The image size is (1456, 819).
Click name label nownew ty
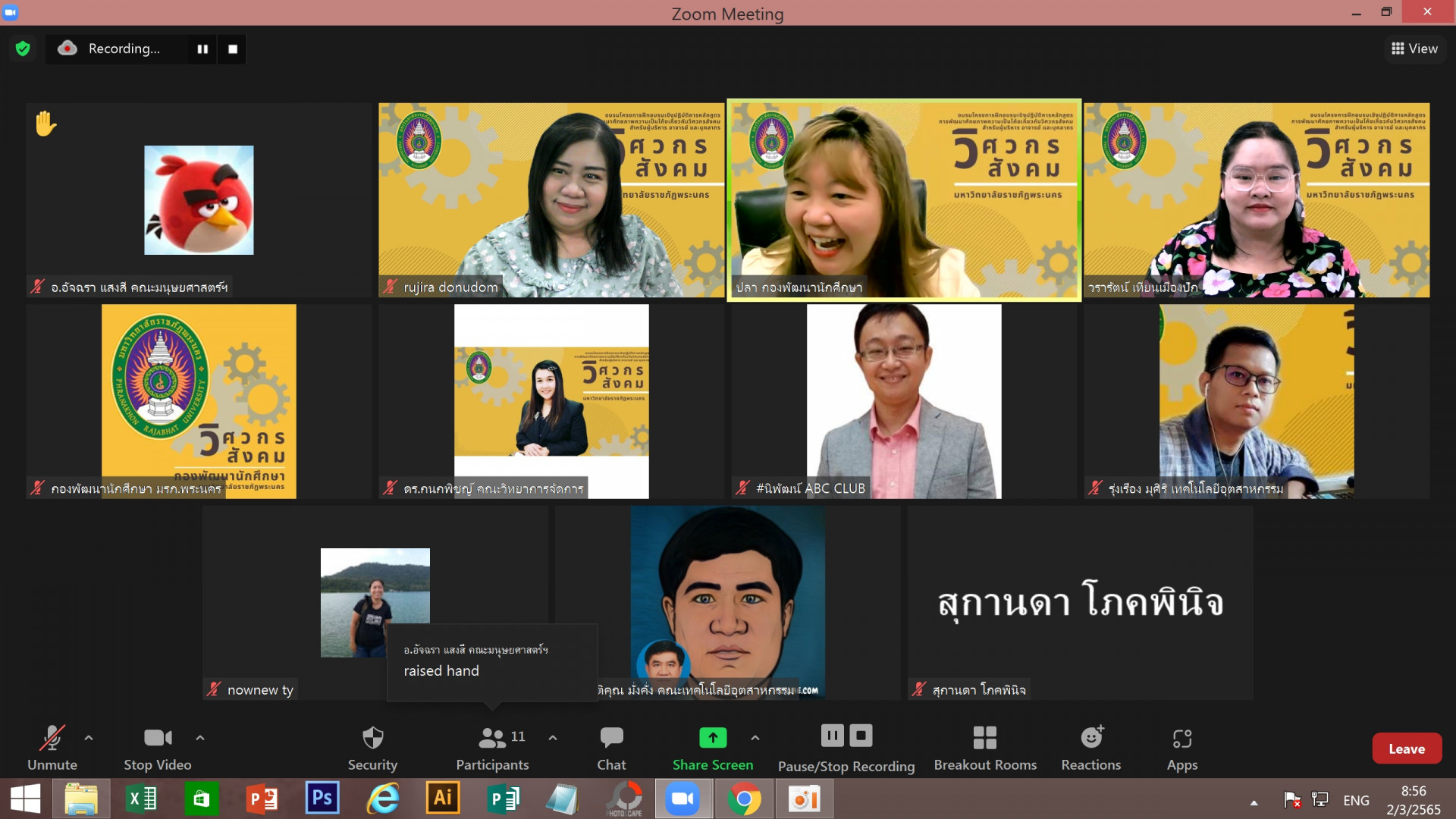tap(260, 689)
